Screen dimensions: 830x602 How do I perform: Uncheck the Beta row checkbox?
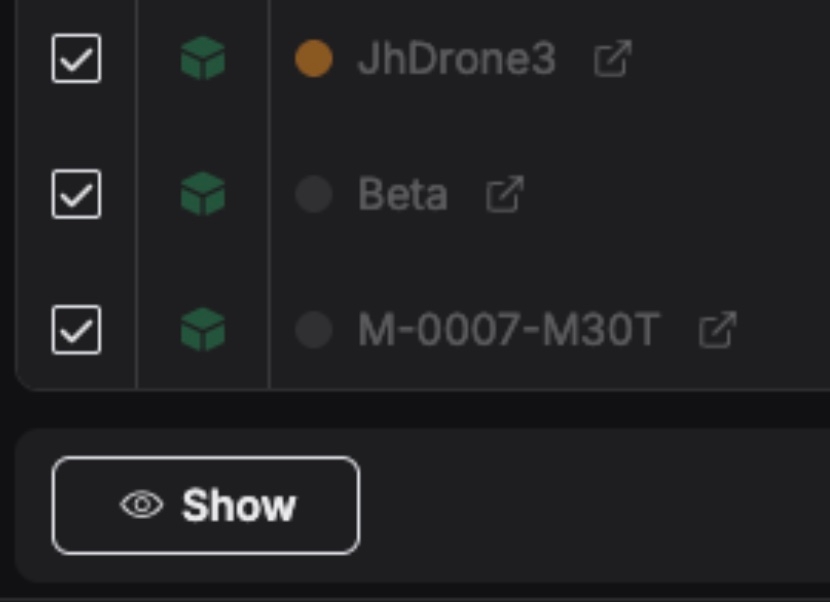click(76, 194)
